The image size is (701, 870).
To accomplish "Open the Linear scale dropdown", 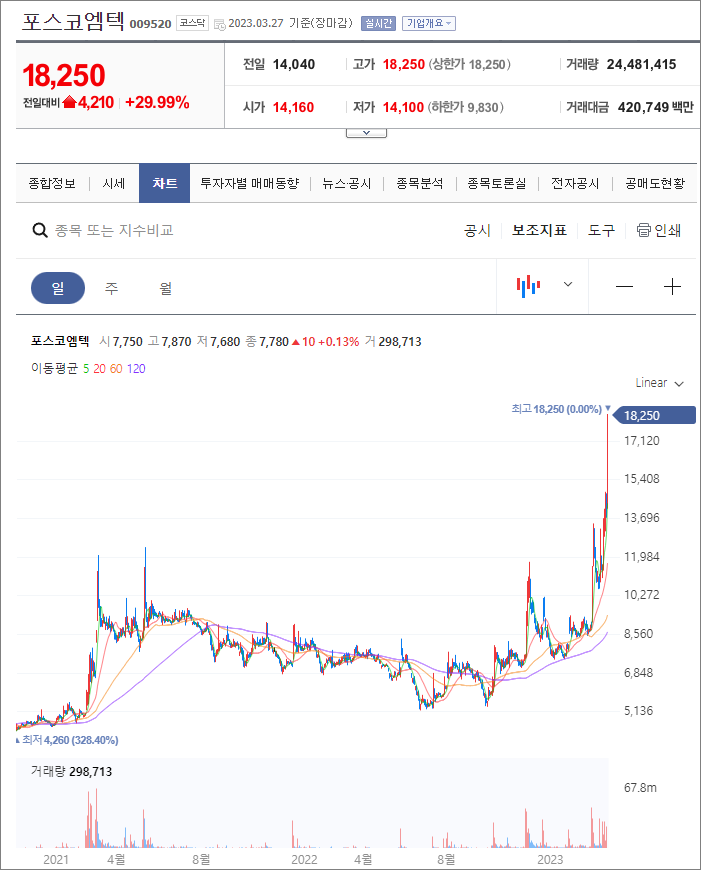I will (x=659, y=383).
